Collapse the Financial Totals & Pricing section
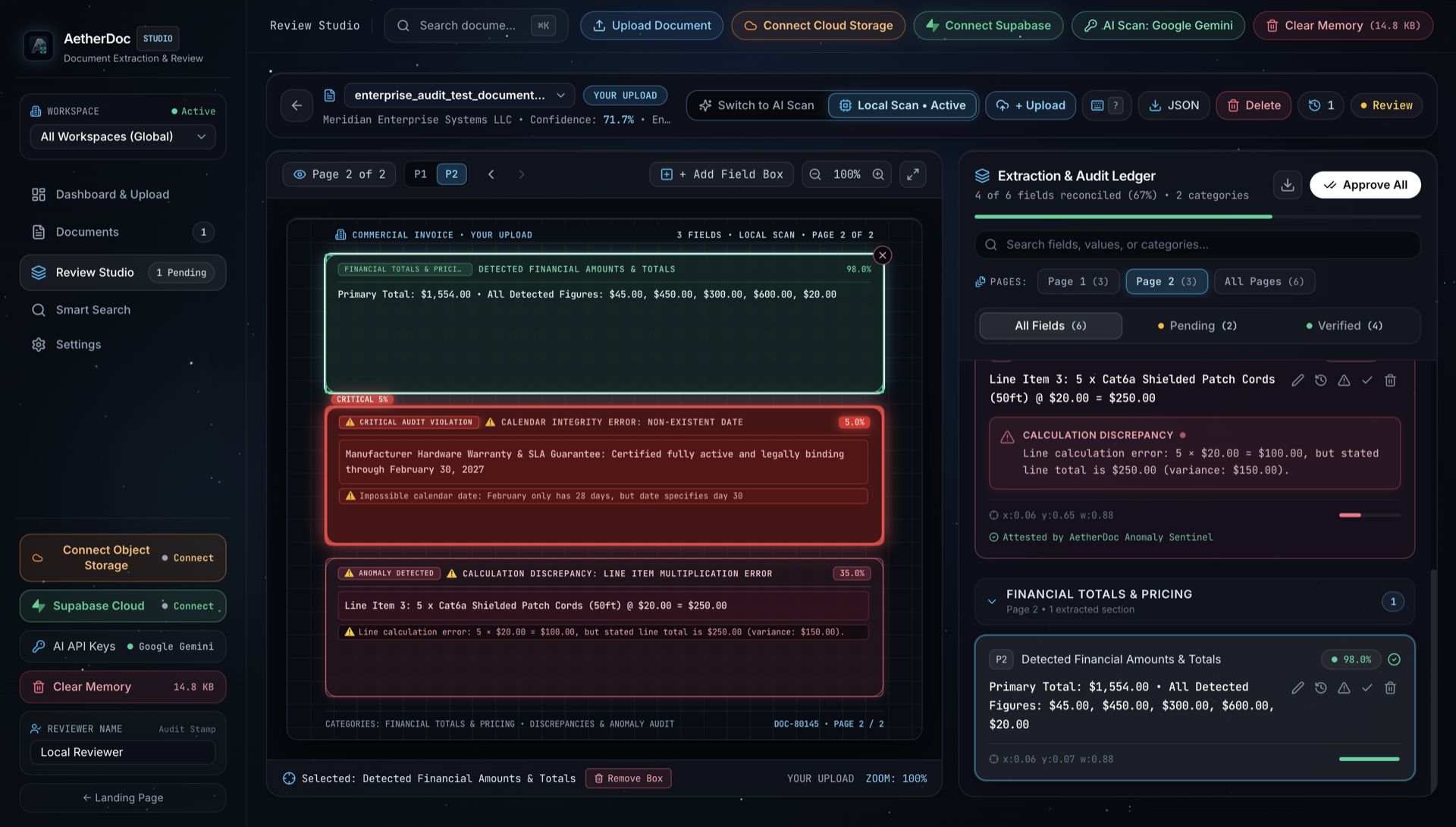 [992, 602]
